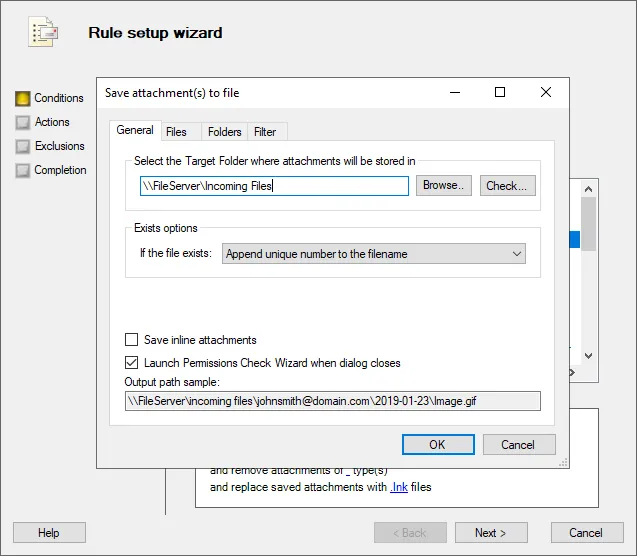Confirm the dialog with OK
637x556 pixels.
(x=437, y=445)
